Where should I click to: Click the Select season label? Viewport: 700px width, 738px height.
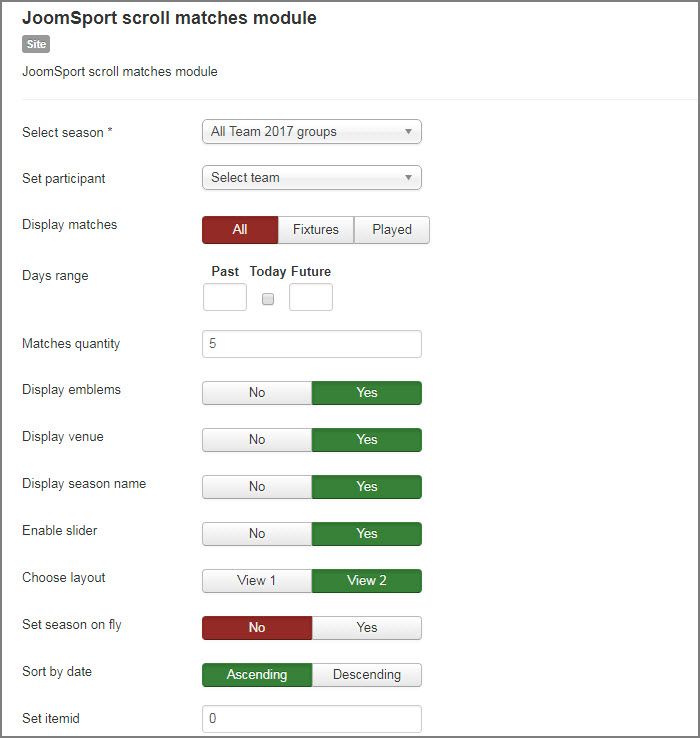67,132
